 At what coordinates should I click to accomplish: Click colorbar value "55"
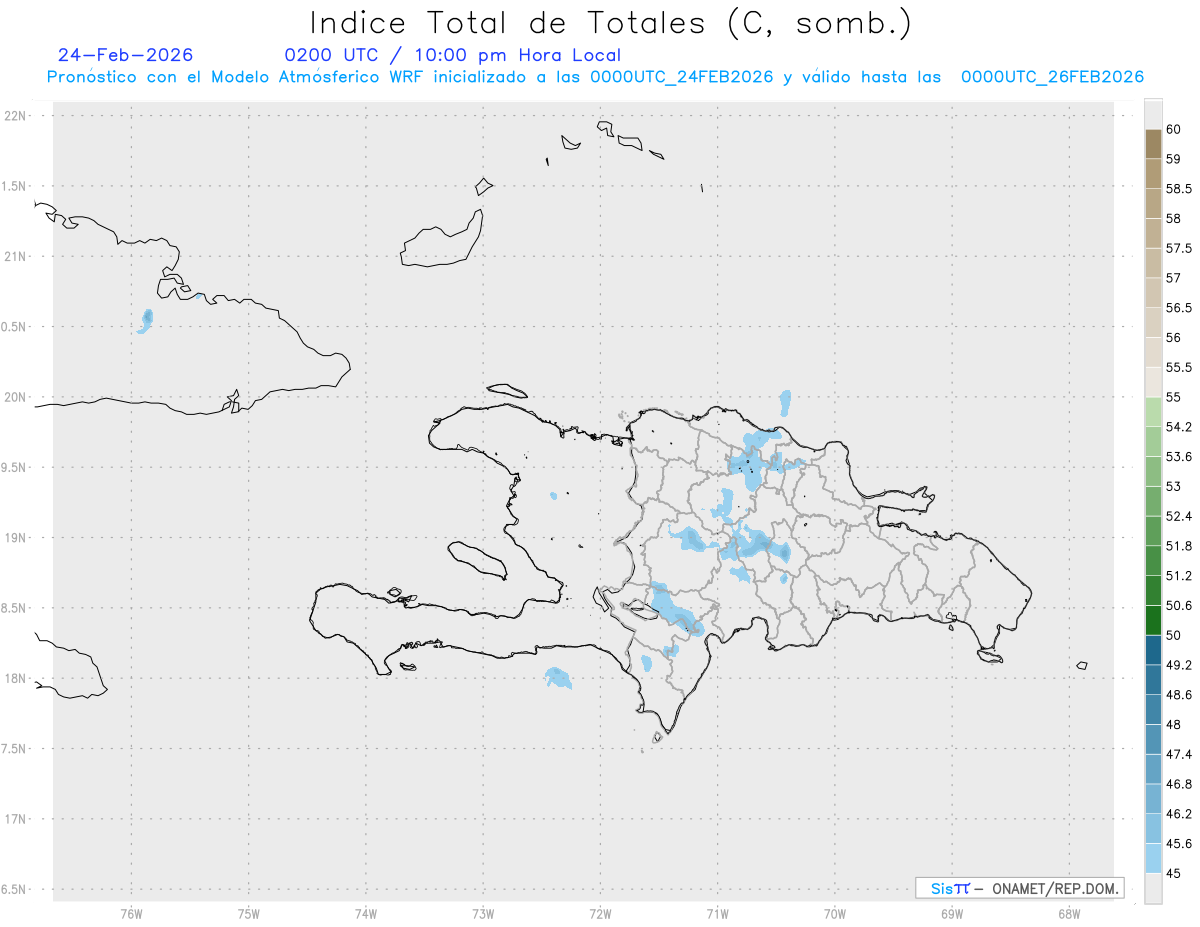tap(1173, 397)
